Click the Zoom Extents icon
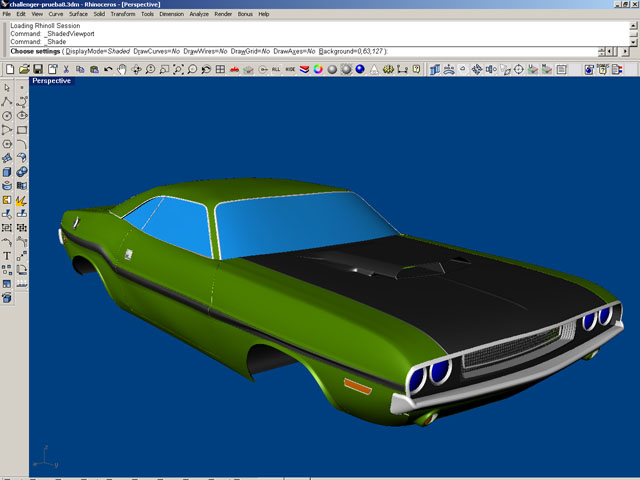The width and height of the screenshot is (640, 480). (178, 69)
